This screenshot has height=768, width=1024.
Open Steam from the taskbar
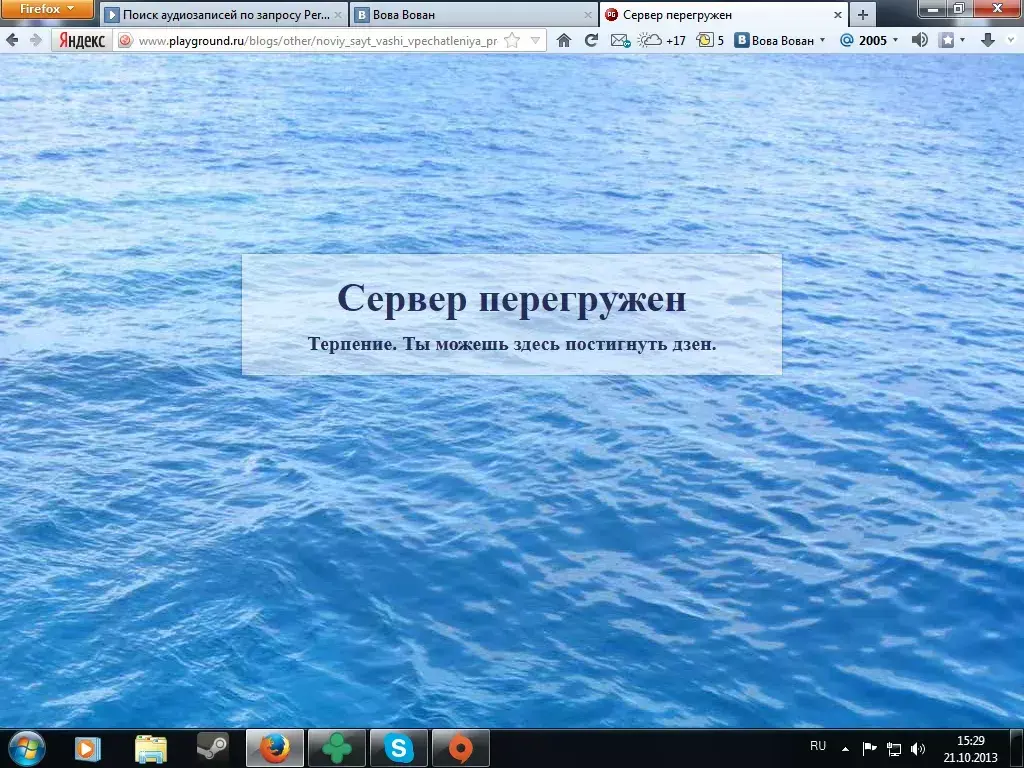(x=212, y=747)
